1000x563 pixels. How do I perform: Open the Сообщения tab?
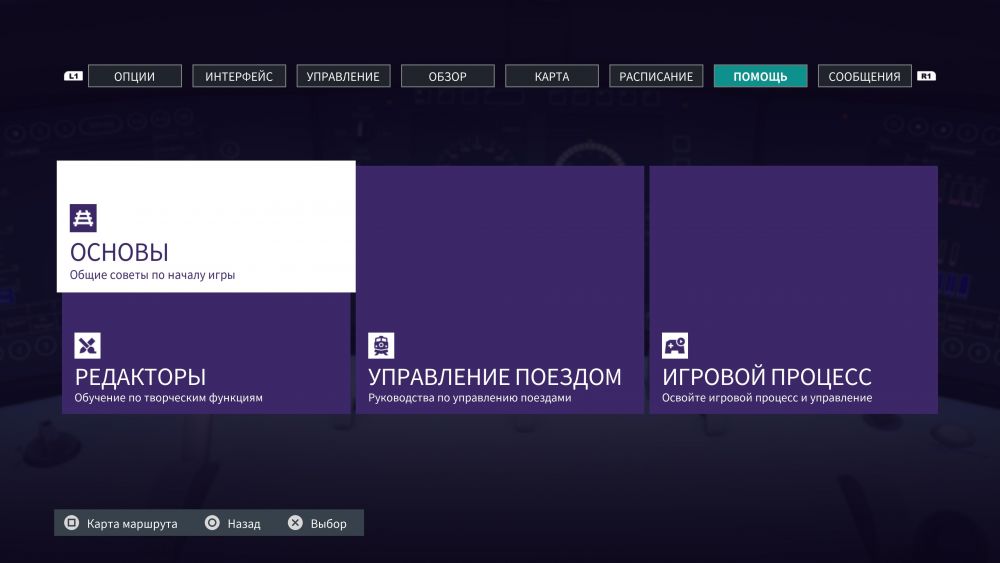tap(864, 76)
